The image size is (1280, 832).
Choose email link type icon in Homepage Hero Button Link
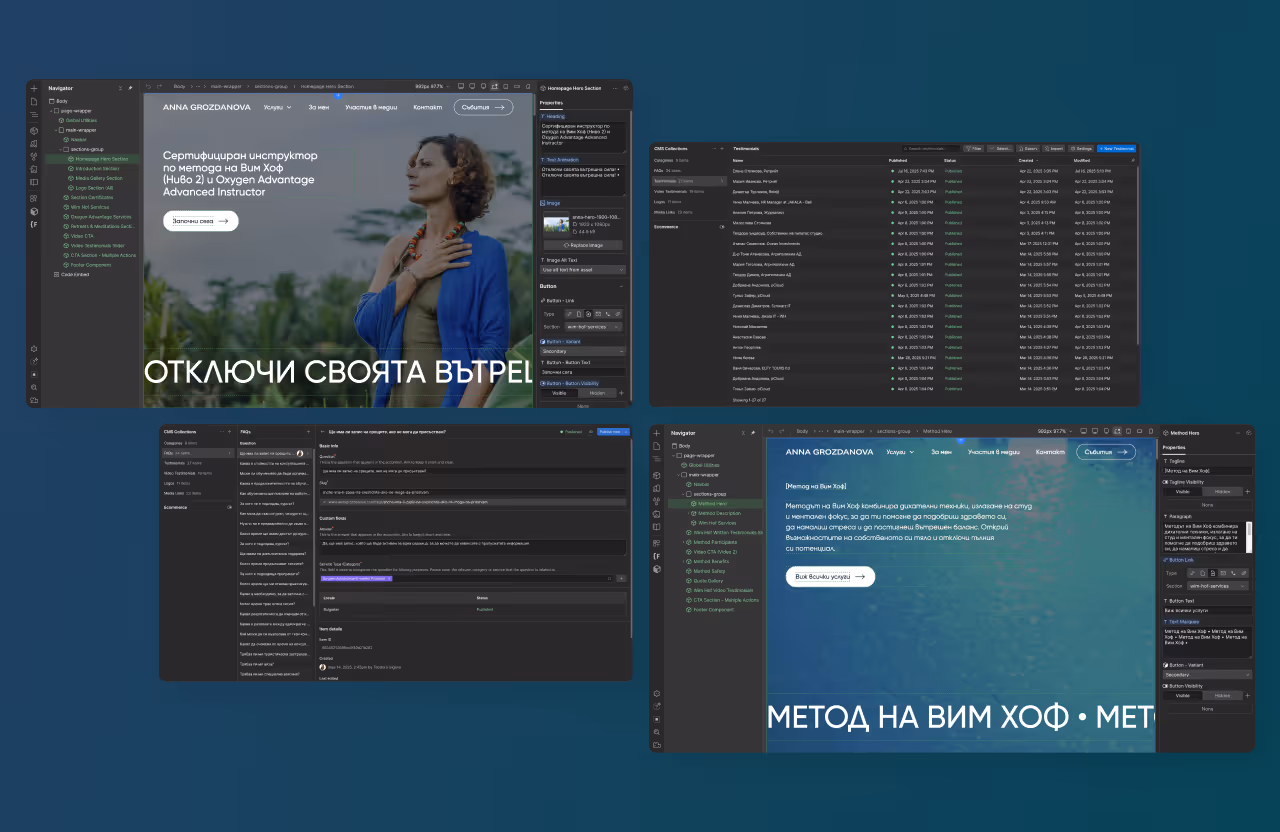(x=598, y=314)
